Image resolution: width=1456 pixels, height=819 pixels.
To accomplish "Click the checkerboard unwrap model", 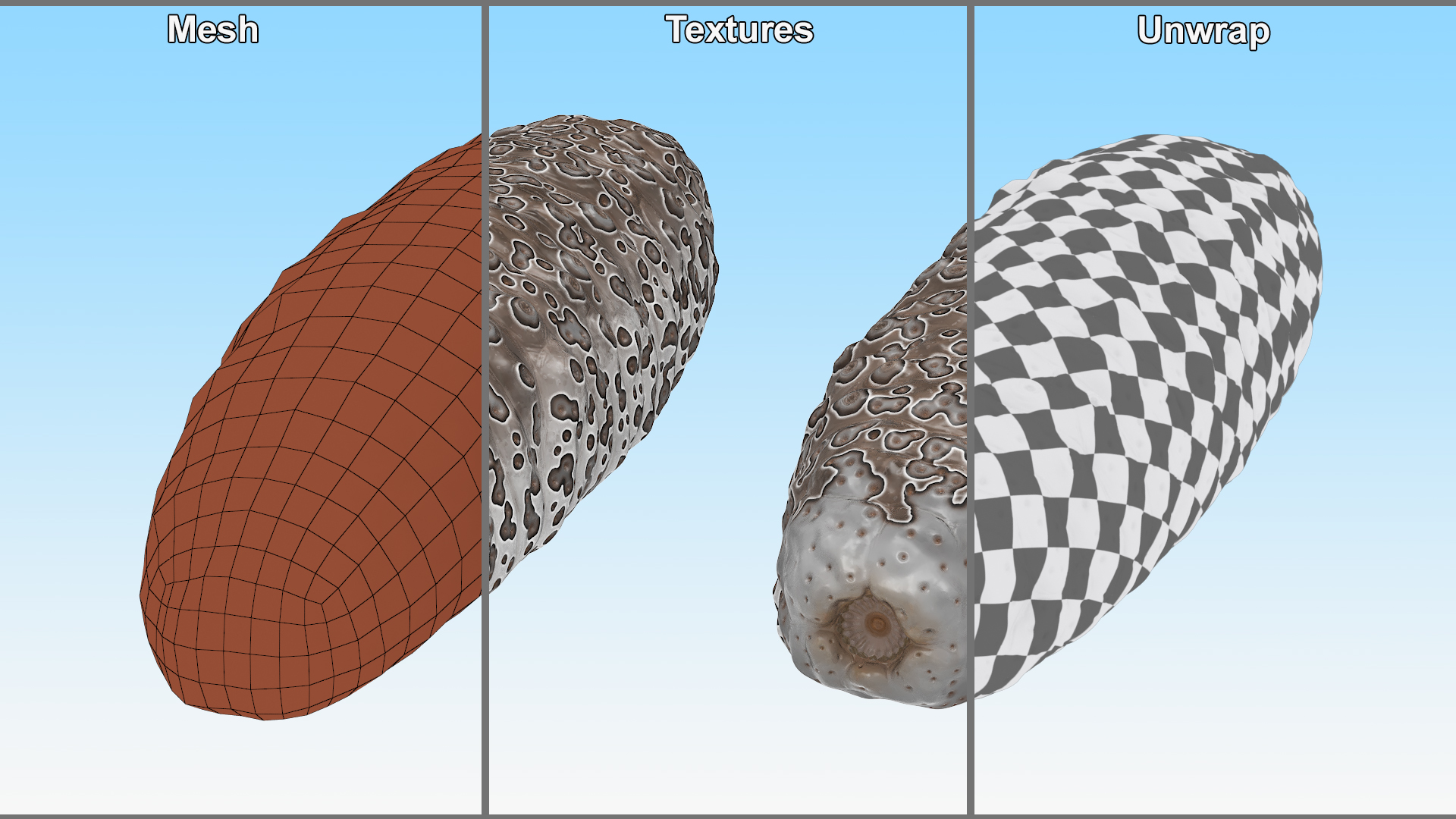I will click(1147, 416).
